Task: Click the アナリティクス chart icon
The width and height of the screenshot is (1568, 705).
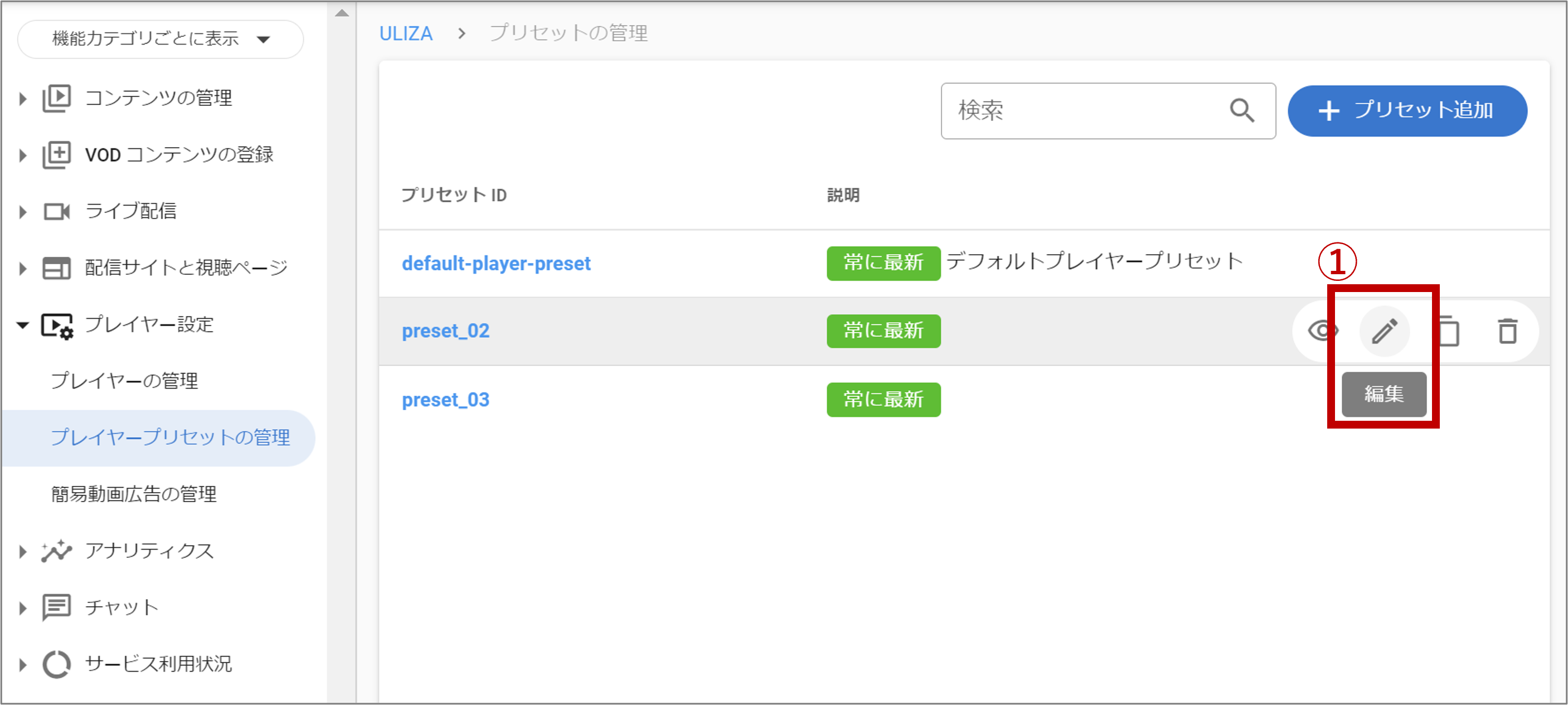Action: (57, 551)
